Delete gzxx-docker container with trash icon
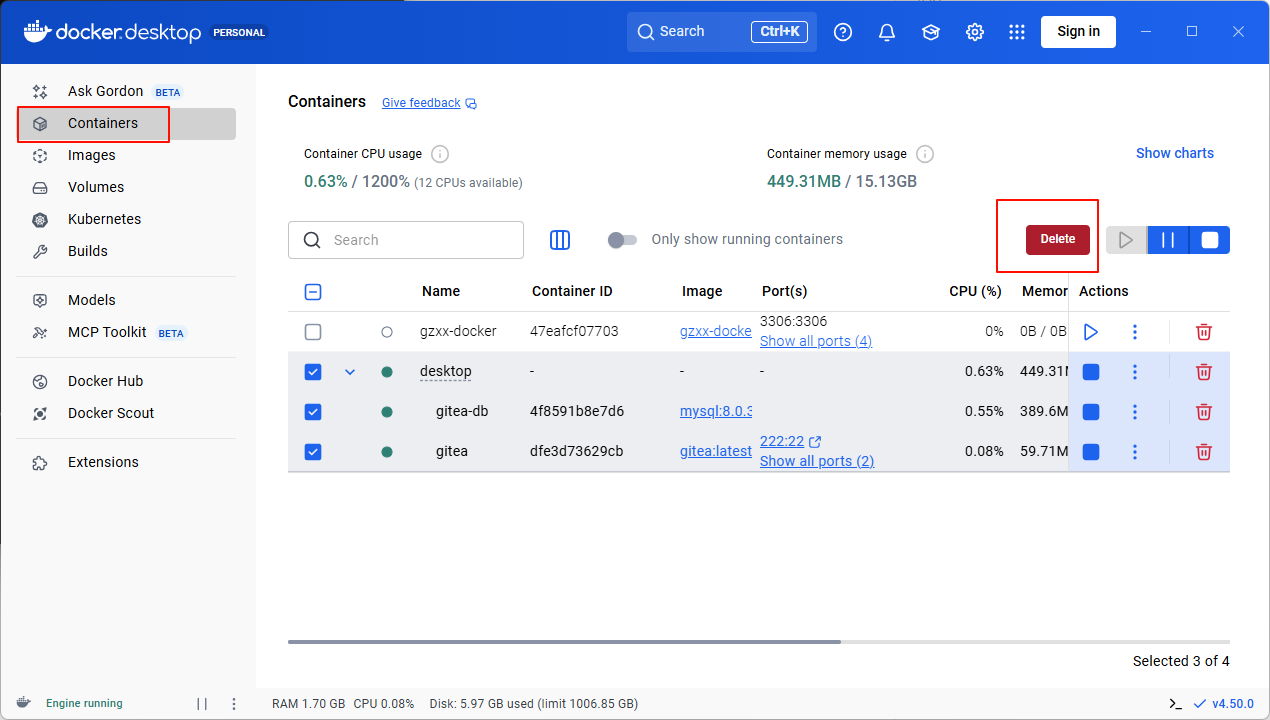The image size is (1270, 720). [x=1204, y=331]
